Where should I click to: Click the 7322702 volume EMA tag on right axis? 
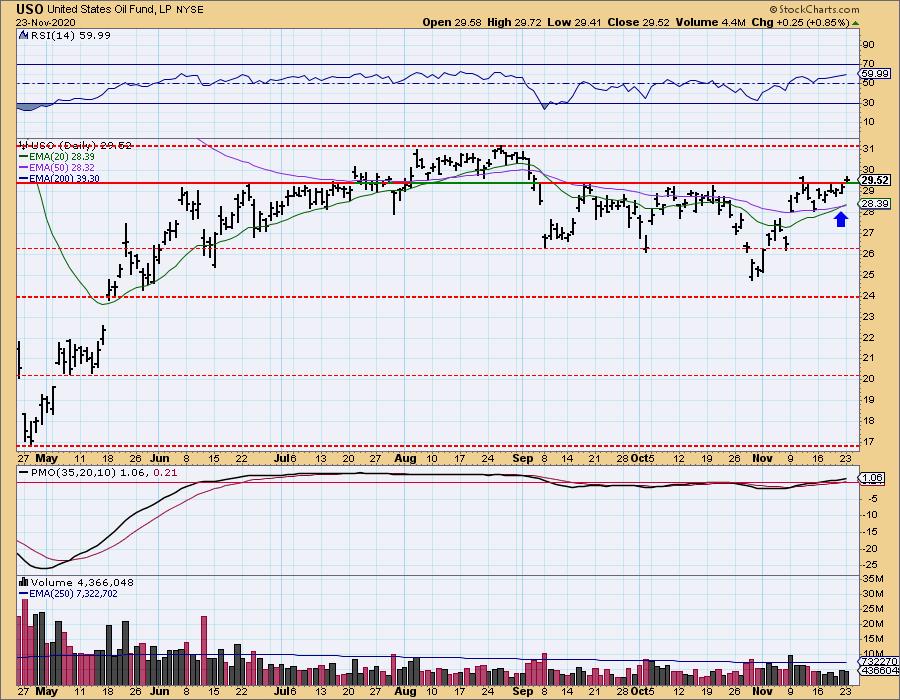click(x=879, y=661)
